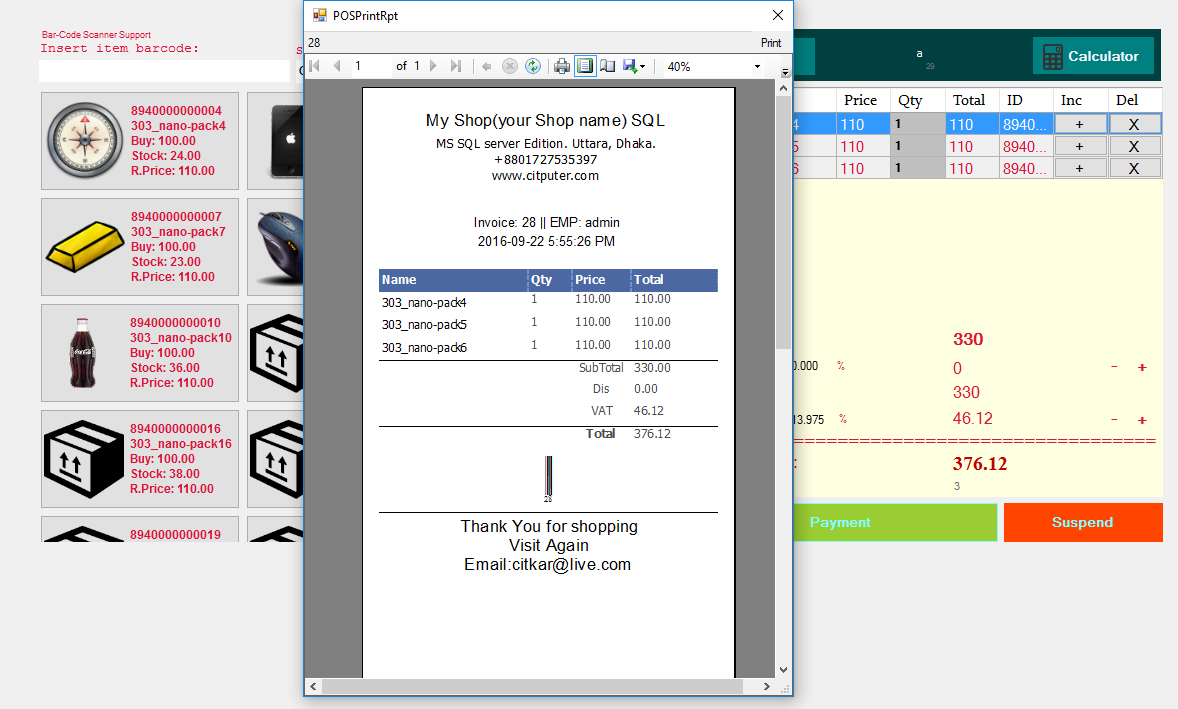Go to first page using the leftmost navigation icon
1178x709 pixels.
tap(315, 67)
